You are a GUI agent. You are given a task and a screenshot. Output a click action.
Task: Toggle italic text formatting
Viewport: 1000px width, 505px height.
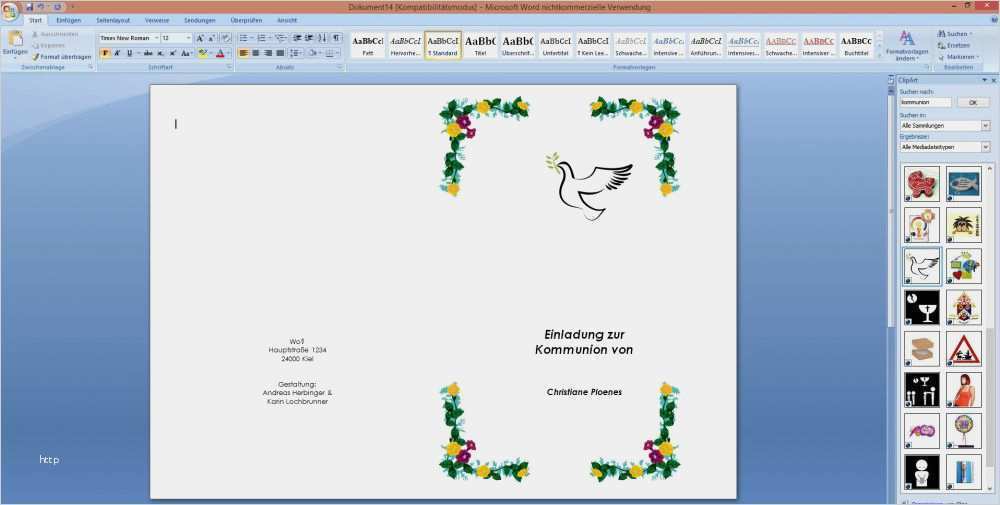tap(117, 53)
